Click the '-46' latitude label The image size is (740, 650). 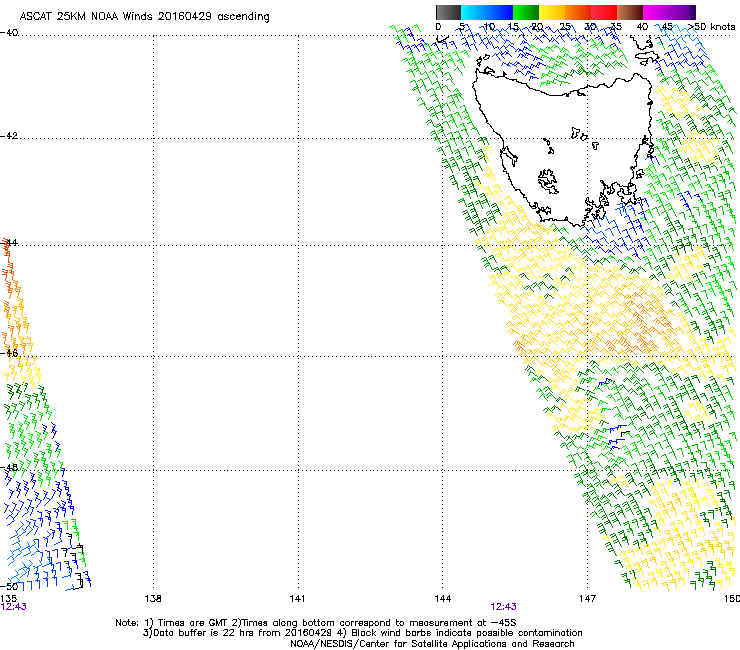click(9, 353)
